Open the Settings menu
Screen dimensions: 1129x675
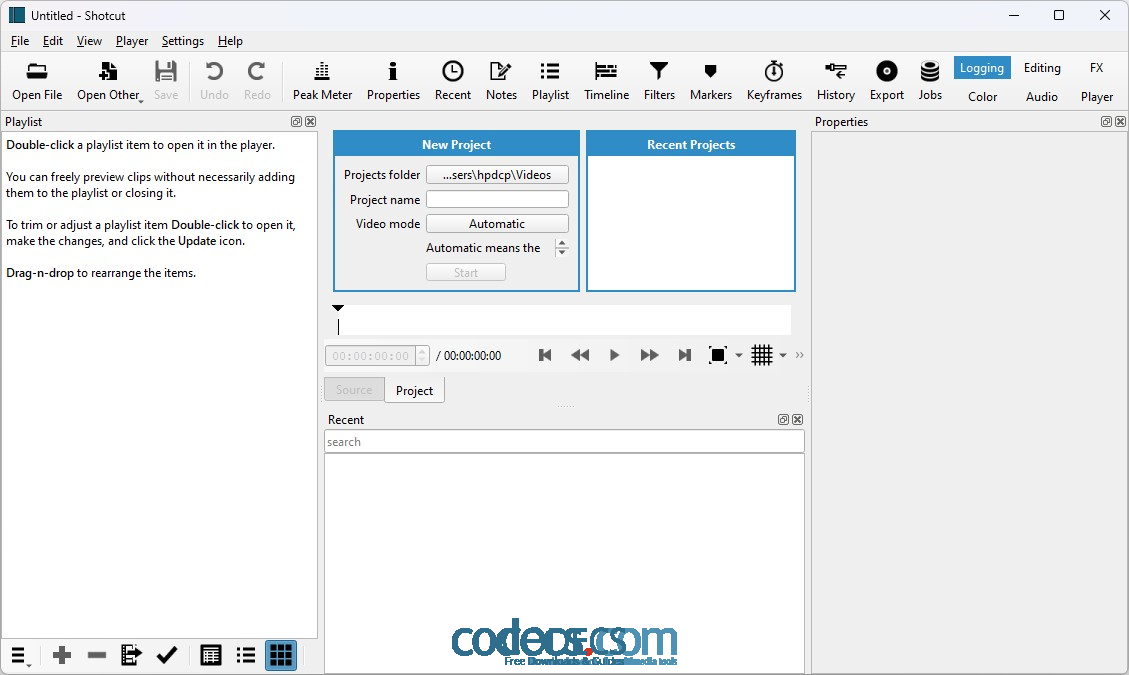(182, 41)
